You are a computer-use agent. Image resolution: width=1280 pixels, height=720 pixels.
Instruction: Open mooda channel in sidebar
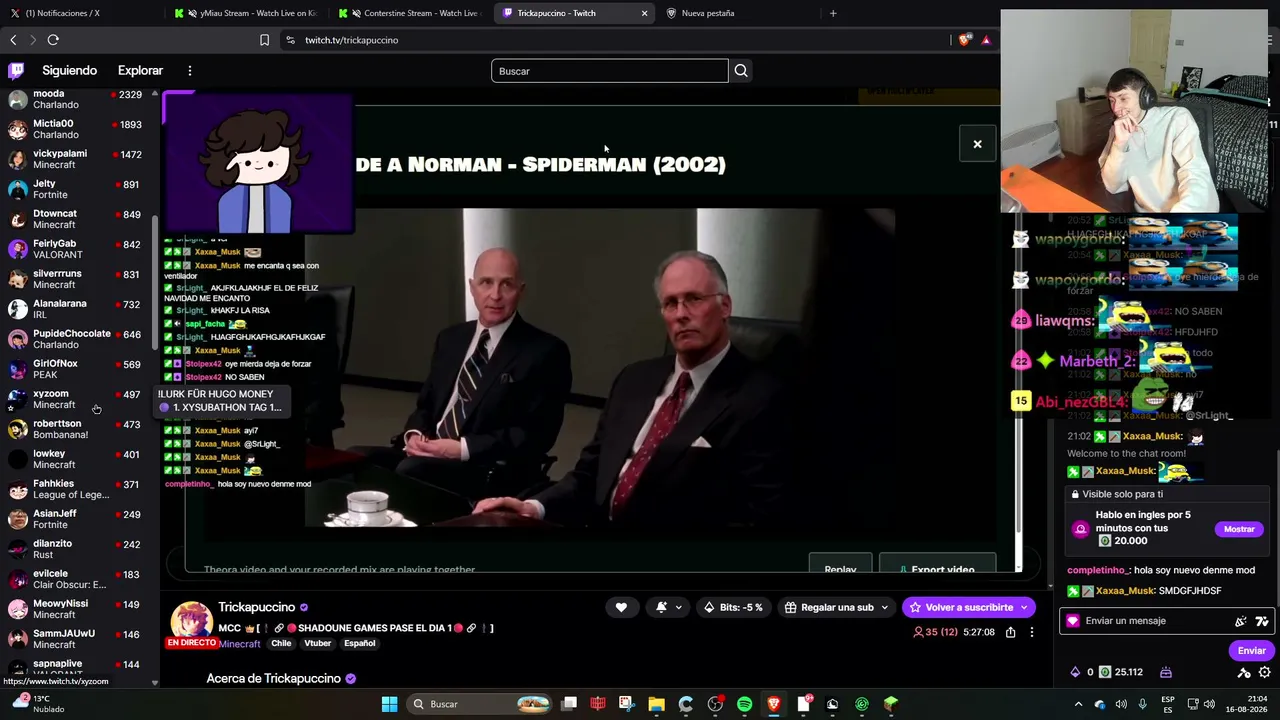pyautogui.click(x=78, y=99)
